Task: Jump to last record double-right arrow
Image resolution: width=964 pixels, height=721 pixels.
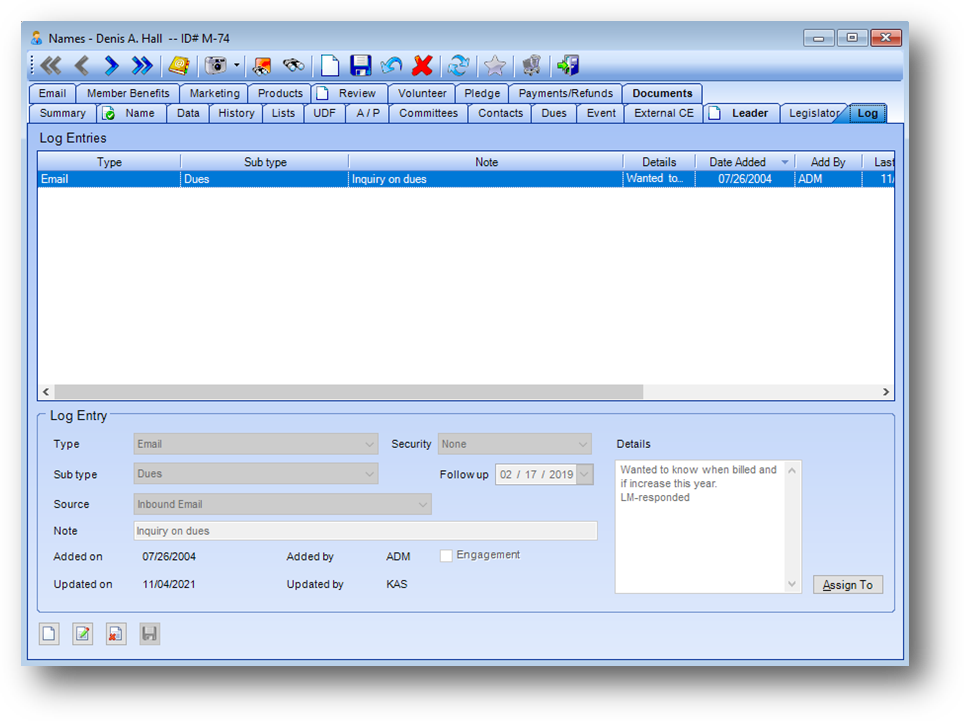Action: (142, 65)
